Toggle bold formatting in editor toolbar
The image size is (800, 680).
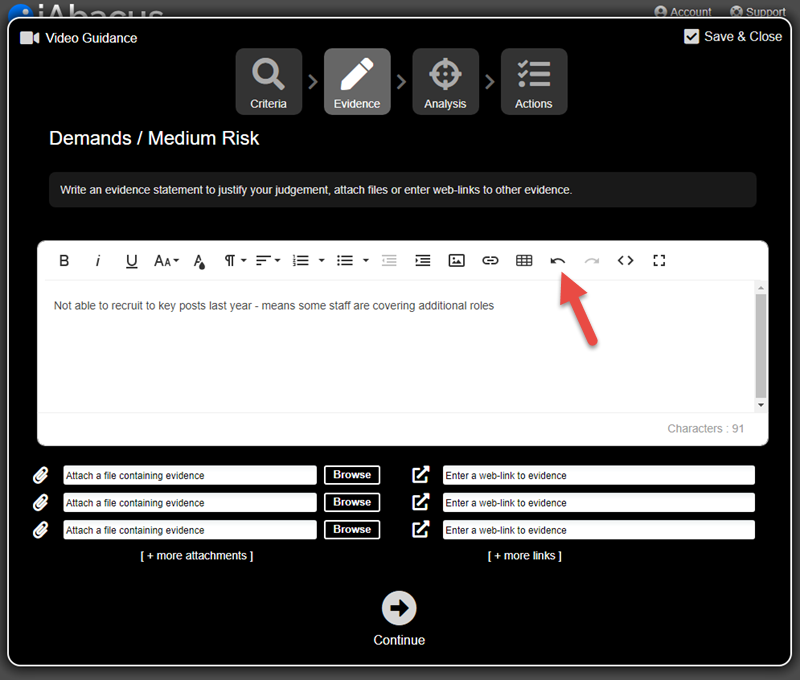[64, 261]
